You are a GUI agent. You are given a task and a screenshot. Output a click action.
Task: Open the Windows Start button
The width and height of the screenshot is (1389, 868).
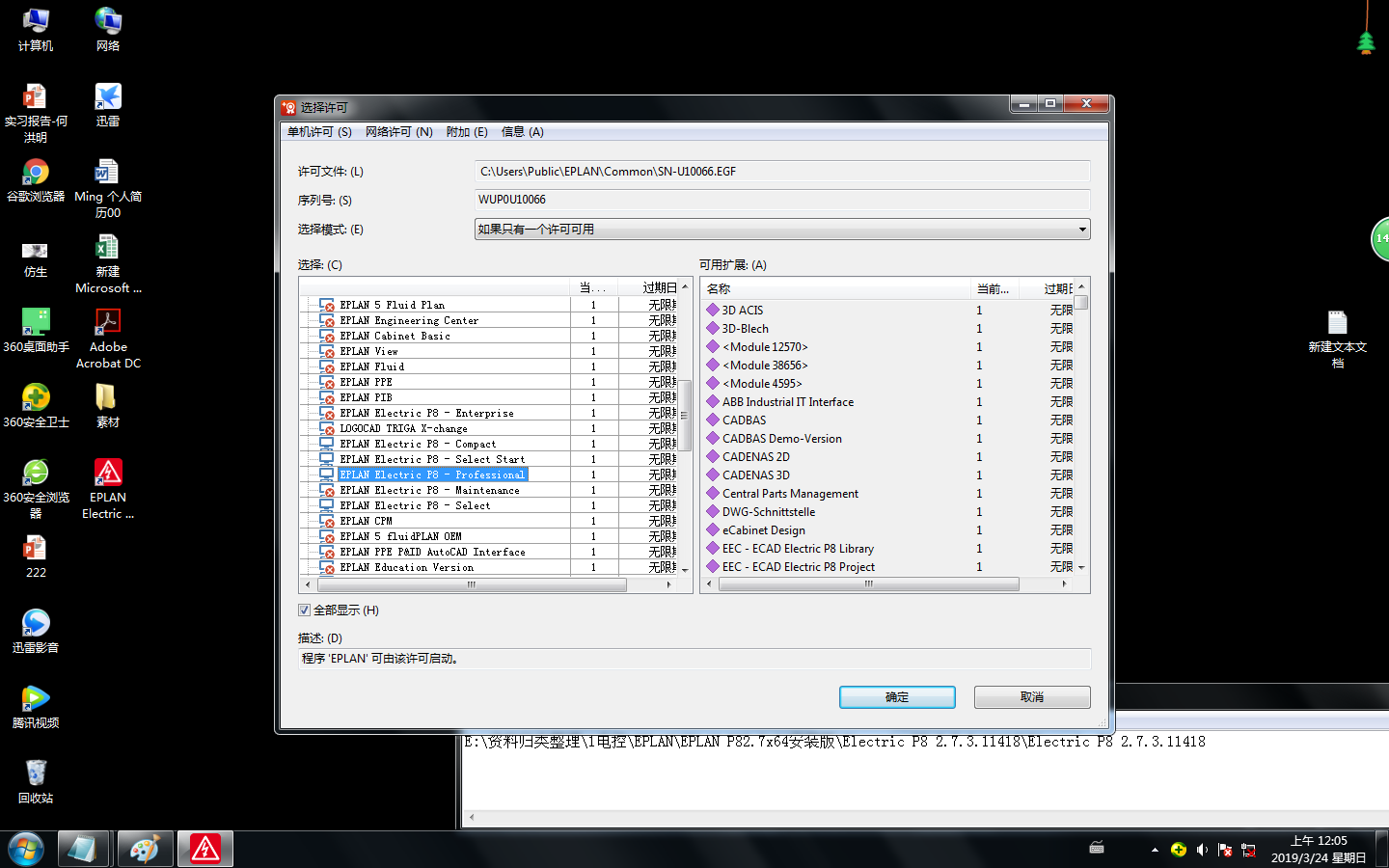[x=26, y=849]
